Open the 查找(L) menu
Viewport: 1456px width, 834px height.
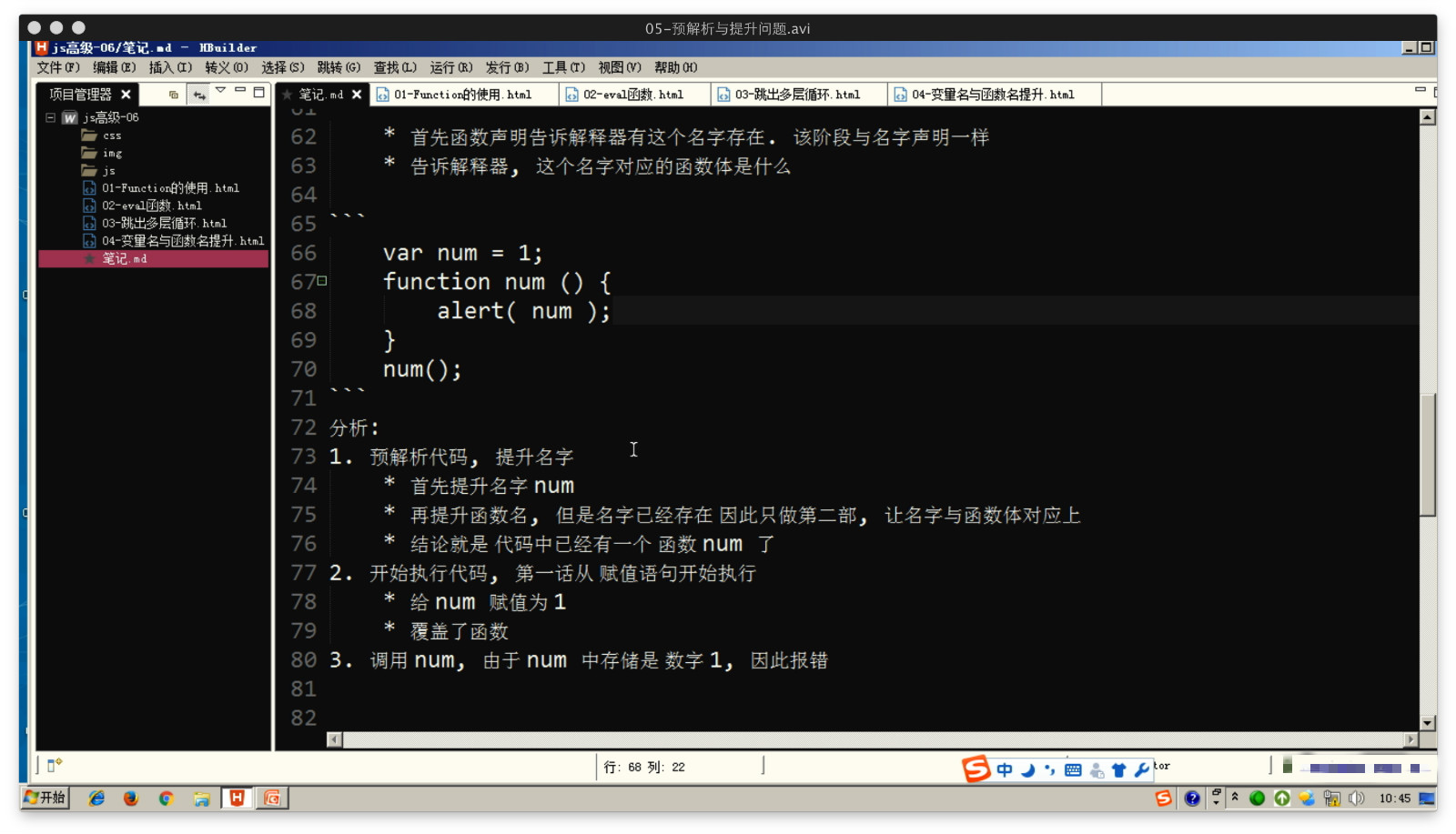pyautogui.click(x=395, y=67)
